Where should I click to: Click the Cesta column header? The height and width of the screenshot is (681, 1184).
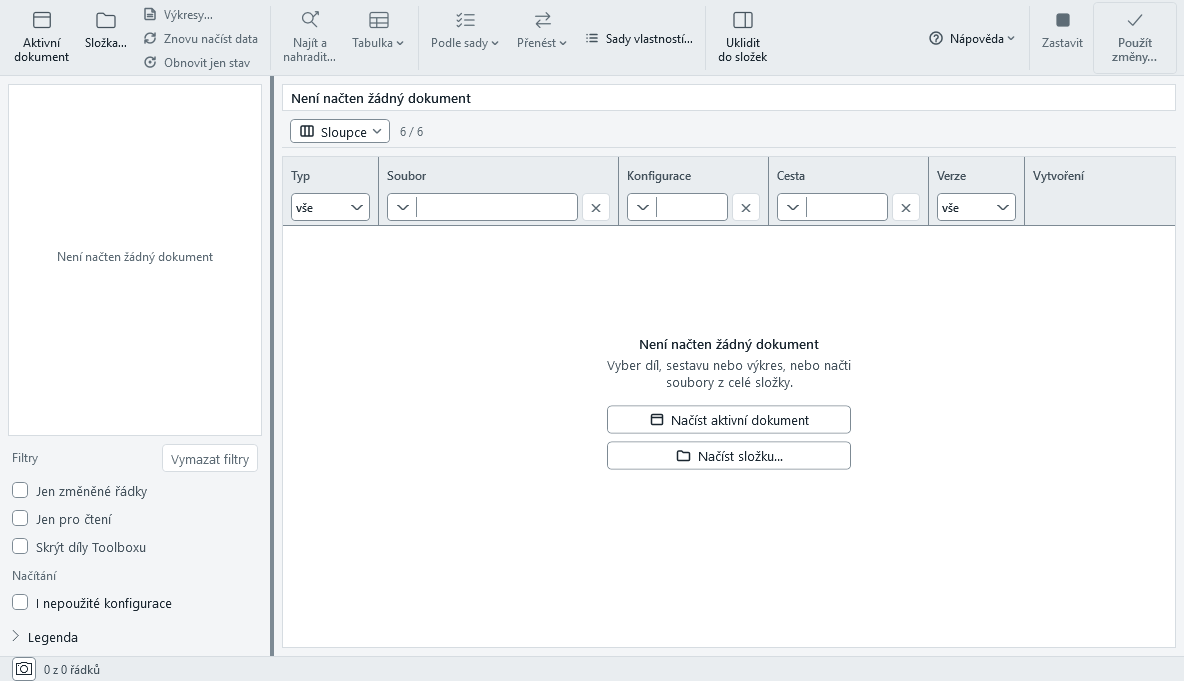[791, 176]
